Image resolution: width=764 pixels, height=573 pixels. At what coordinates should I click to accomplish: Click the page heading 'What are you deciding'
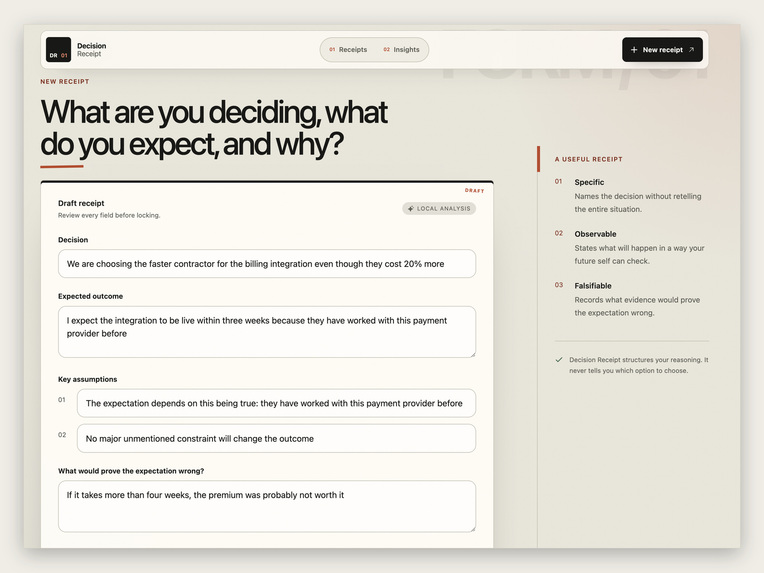tap(214, 128)
